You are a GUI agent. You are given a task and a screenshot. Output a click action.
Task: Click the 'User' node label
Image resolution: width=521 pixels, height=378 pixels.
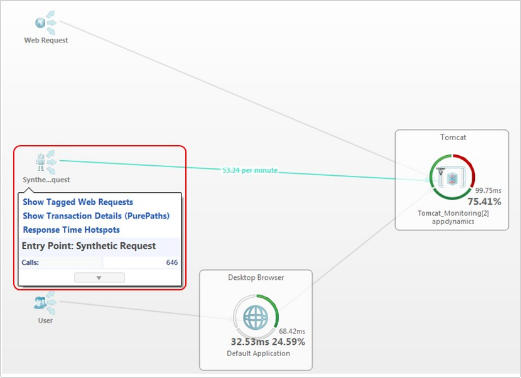coord(45,321)
